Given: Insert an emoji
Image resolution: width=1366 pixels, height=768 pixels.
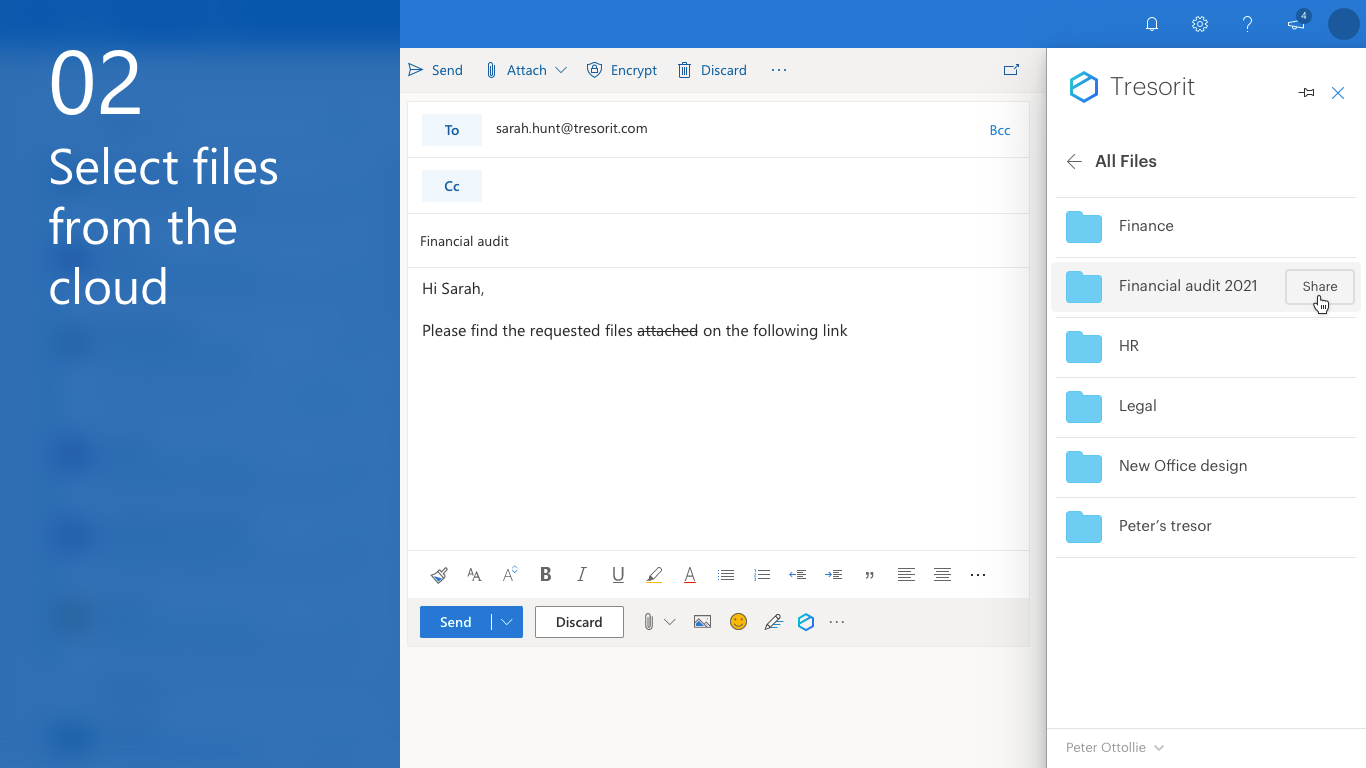Looking at the screenshot, I should (x=738, y=621).
